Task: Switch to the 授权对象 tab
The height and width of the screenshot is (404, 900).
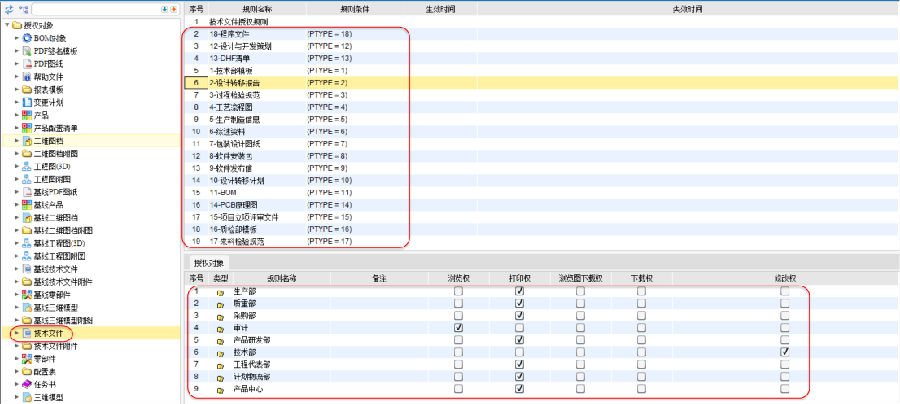Action: coord(208,263)
